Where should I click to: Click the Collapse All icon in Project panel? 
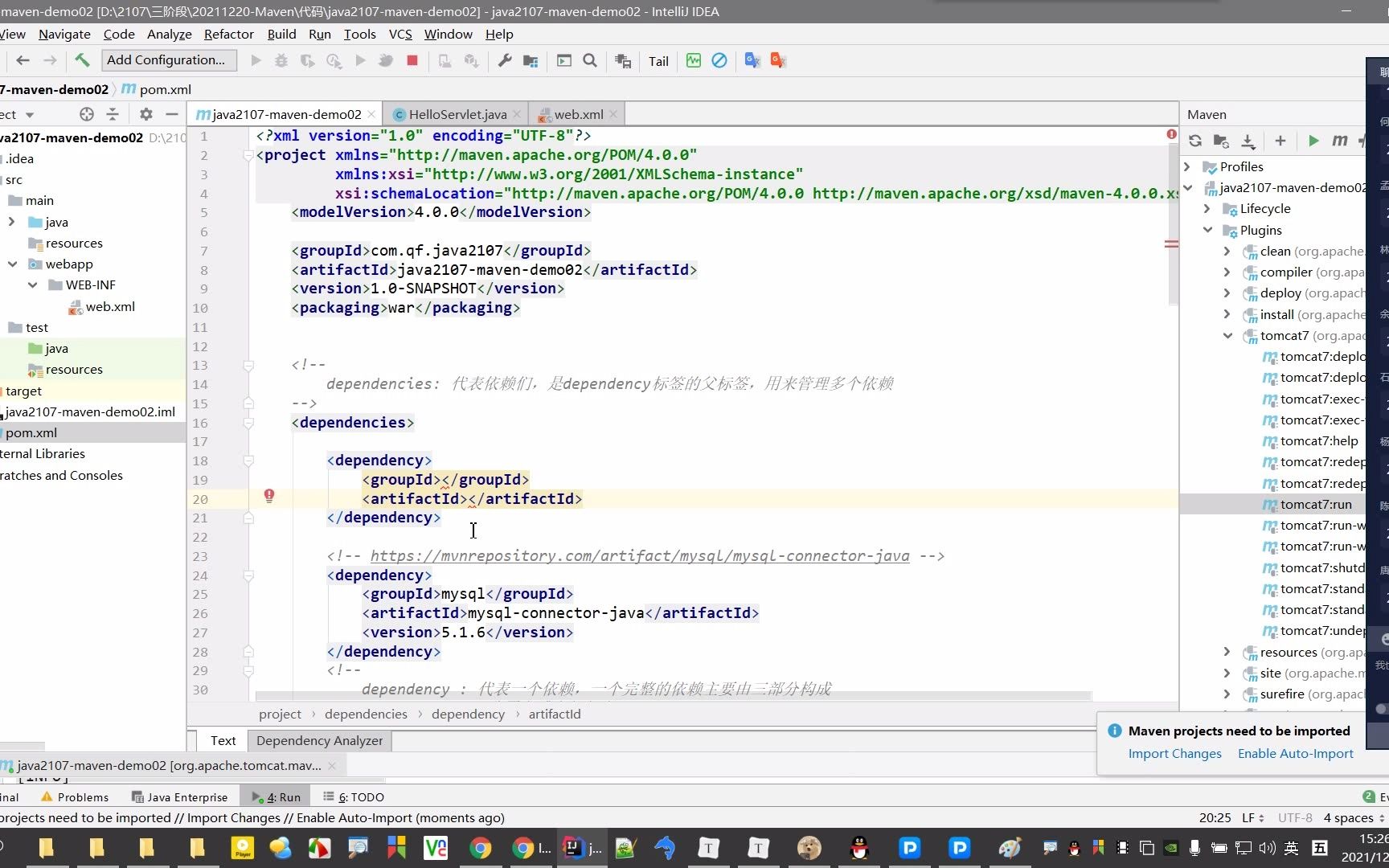pyautogui.click(x=113, y=114)
